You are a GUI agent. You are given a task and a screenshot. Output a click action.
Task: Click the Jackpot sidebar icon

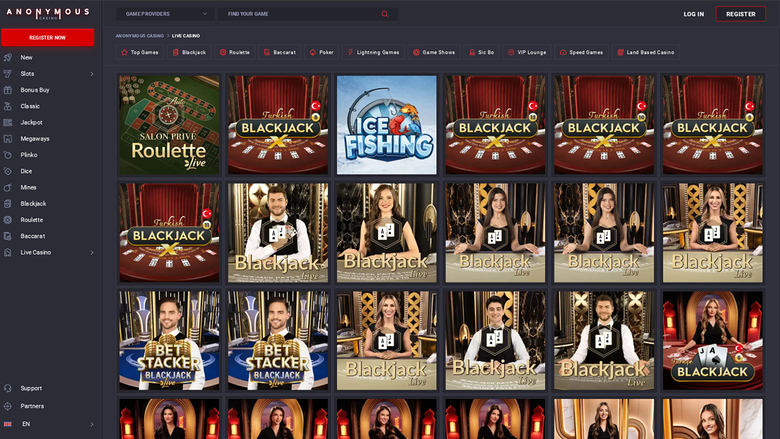pyautogui.click(x=7, y=122)
